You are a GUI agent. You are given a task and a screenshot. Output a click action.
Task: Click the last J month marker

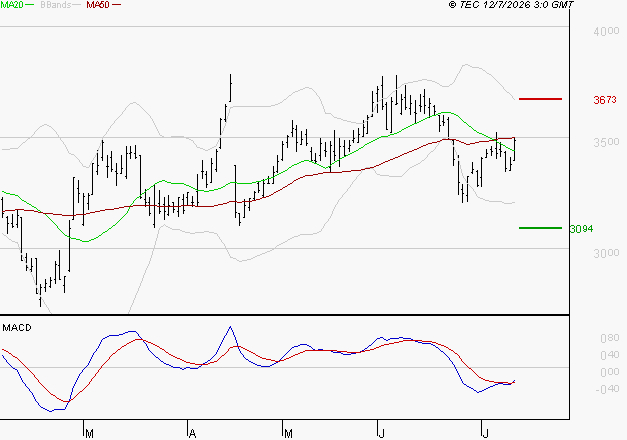coord(485,434)
